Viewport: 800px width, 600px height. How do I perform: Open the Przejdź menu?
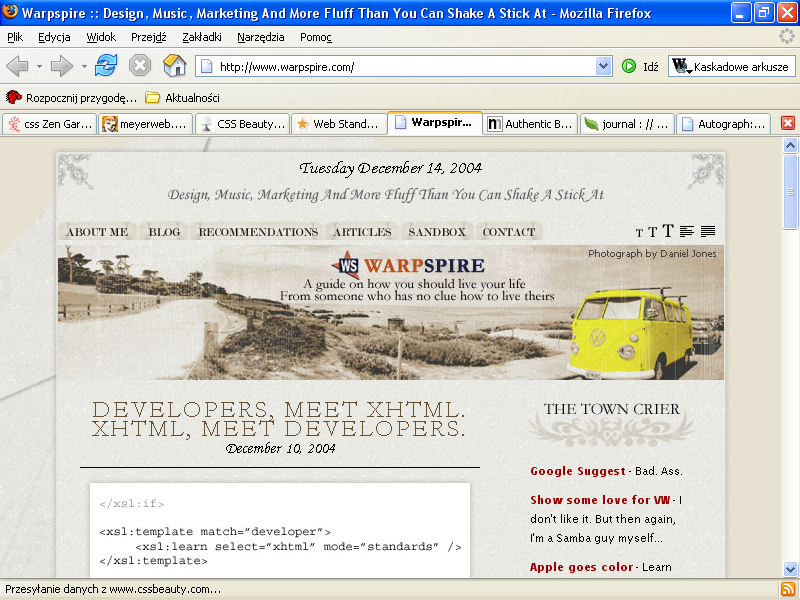[148, 37]
